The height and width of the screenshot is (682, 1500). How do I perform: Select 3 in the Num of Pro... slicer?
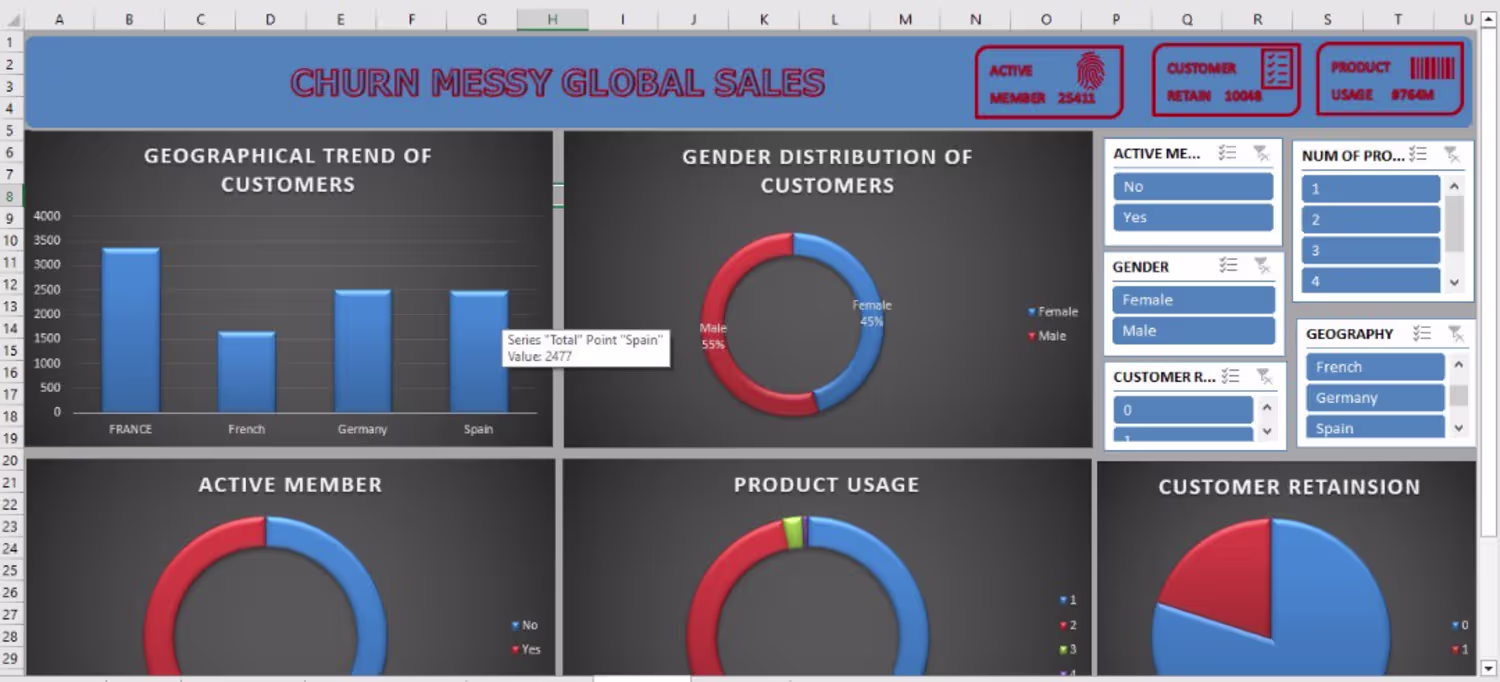1371,251
